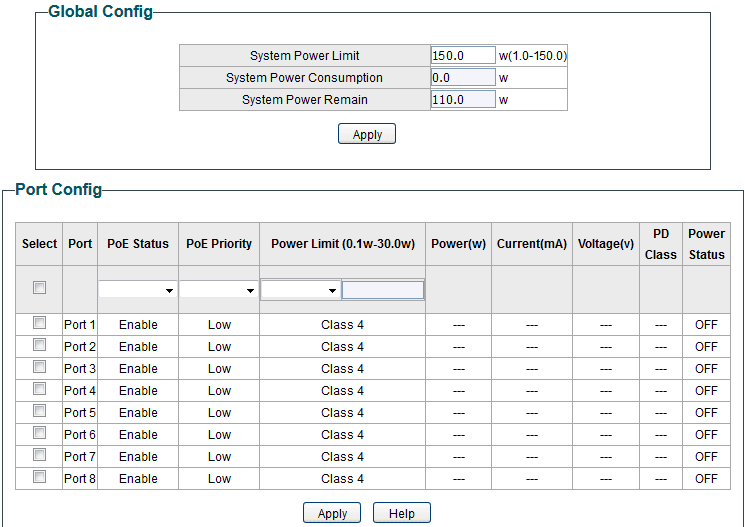Click Enable status in Port 1 row

[x=138, y=325]
